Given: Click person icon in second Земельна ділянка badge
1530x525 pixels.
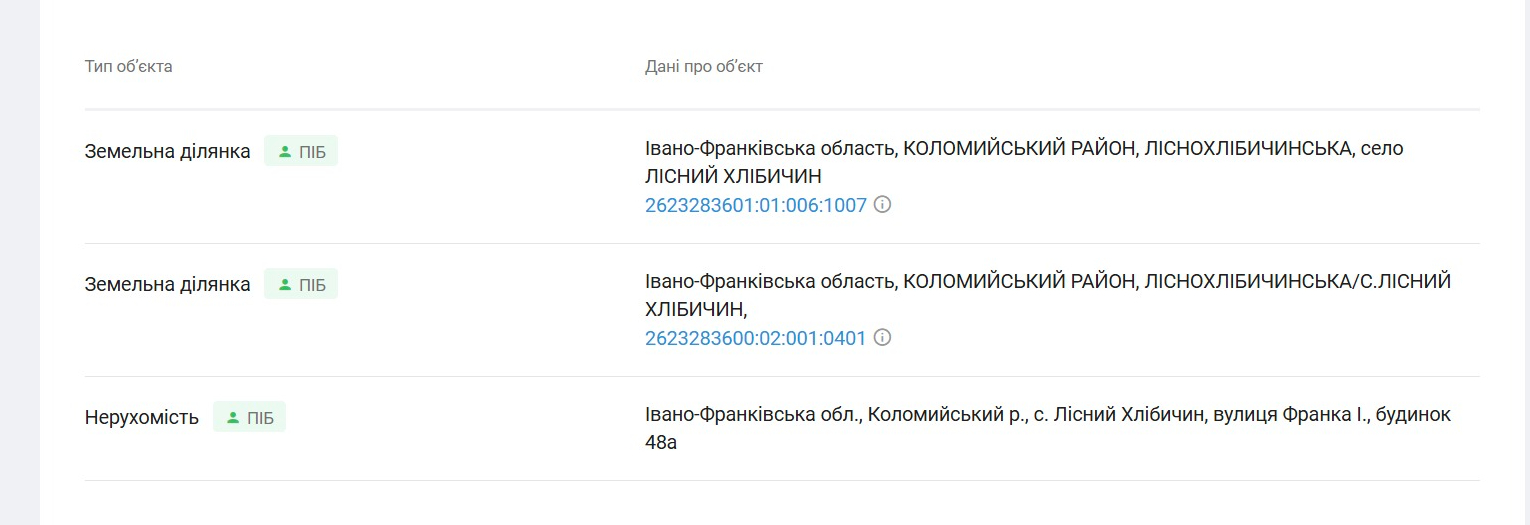Looking at the screenshot, I should tap(285, 285).
